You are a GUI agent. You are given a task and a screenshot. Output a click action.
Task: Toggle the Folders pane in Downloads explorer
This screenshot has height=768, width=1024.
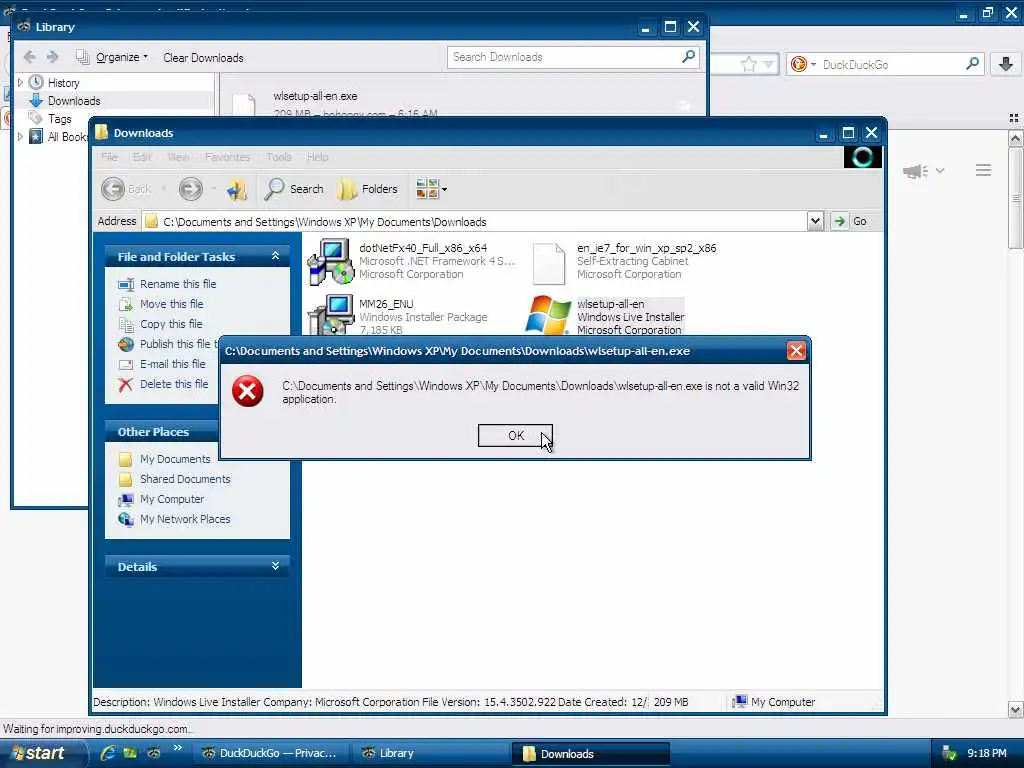pos(368,189)
